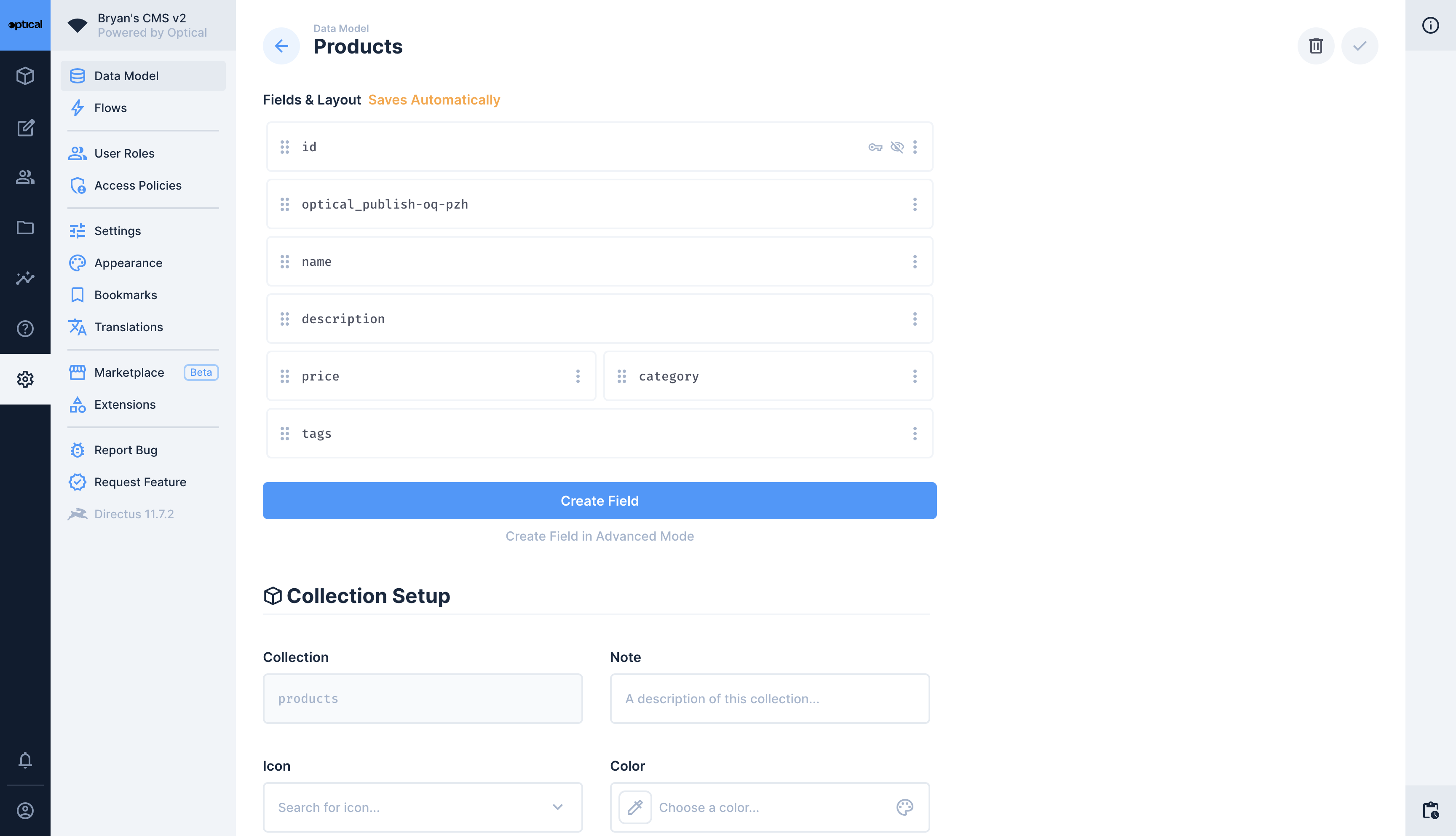
Task: Open the options menu for the name field
Action: coord(915,262)
